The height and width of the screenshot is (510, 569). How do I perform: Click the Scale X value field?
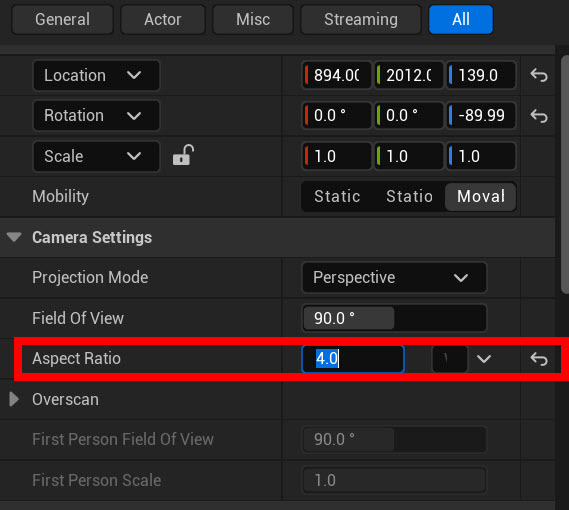coord(336,156)
